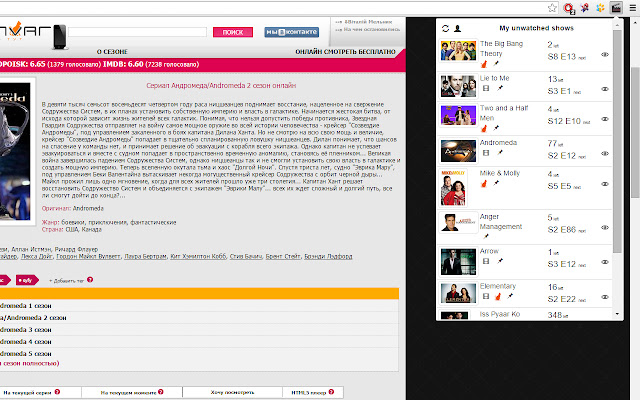Click the help icon next to Добавить тег

tap(90, 280)
